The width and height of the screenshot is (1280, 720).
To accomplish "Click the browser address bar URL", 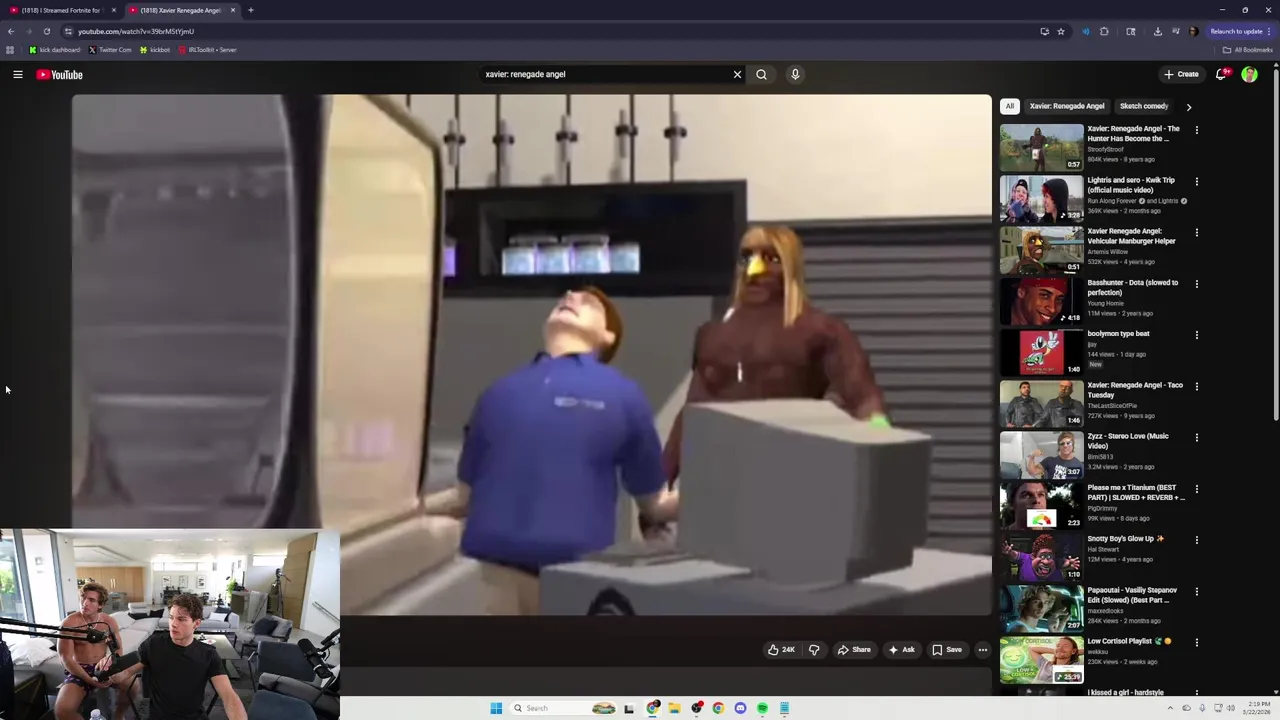I will [x=136, y=31].
